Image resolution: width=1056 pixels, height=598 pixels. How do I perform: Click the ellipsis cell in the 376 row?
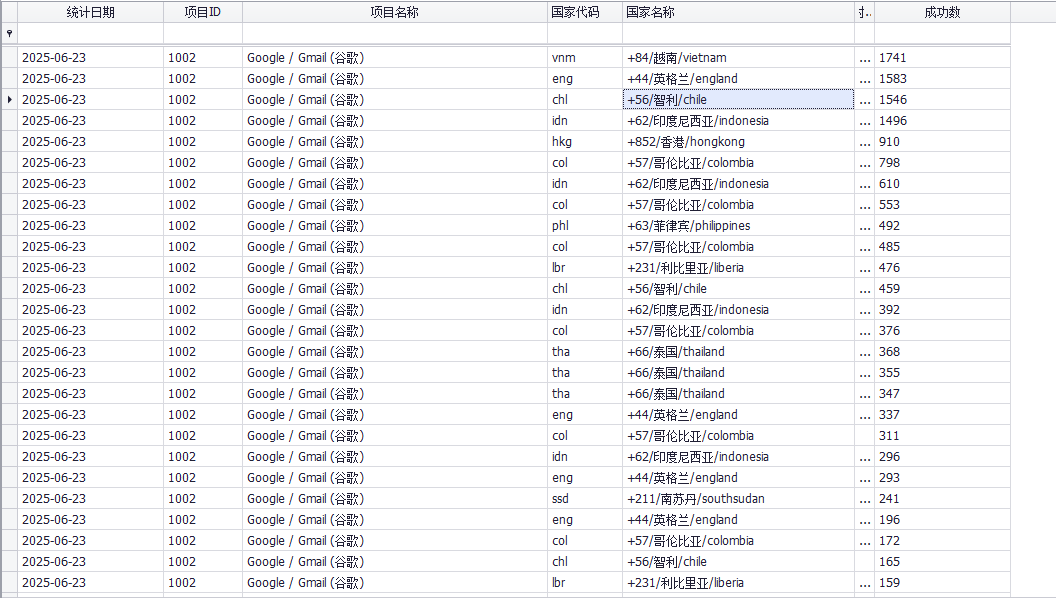(864, 331)
